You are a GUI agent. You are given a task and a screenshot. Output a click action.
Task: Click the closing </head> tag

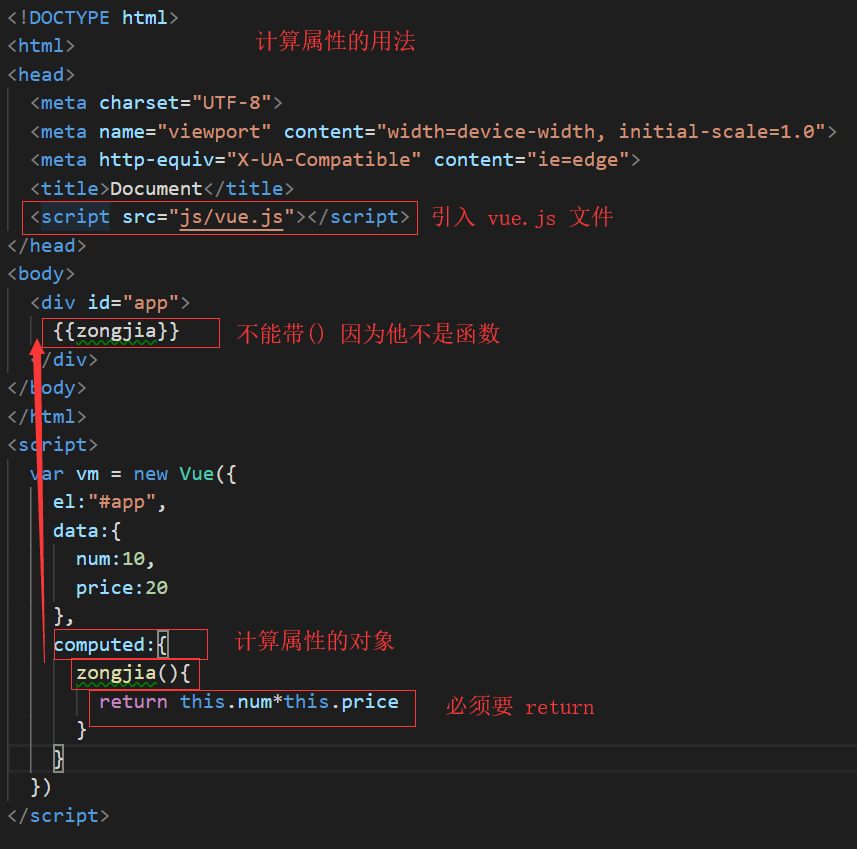click(47, 245)
